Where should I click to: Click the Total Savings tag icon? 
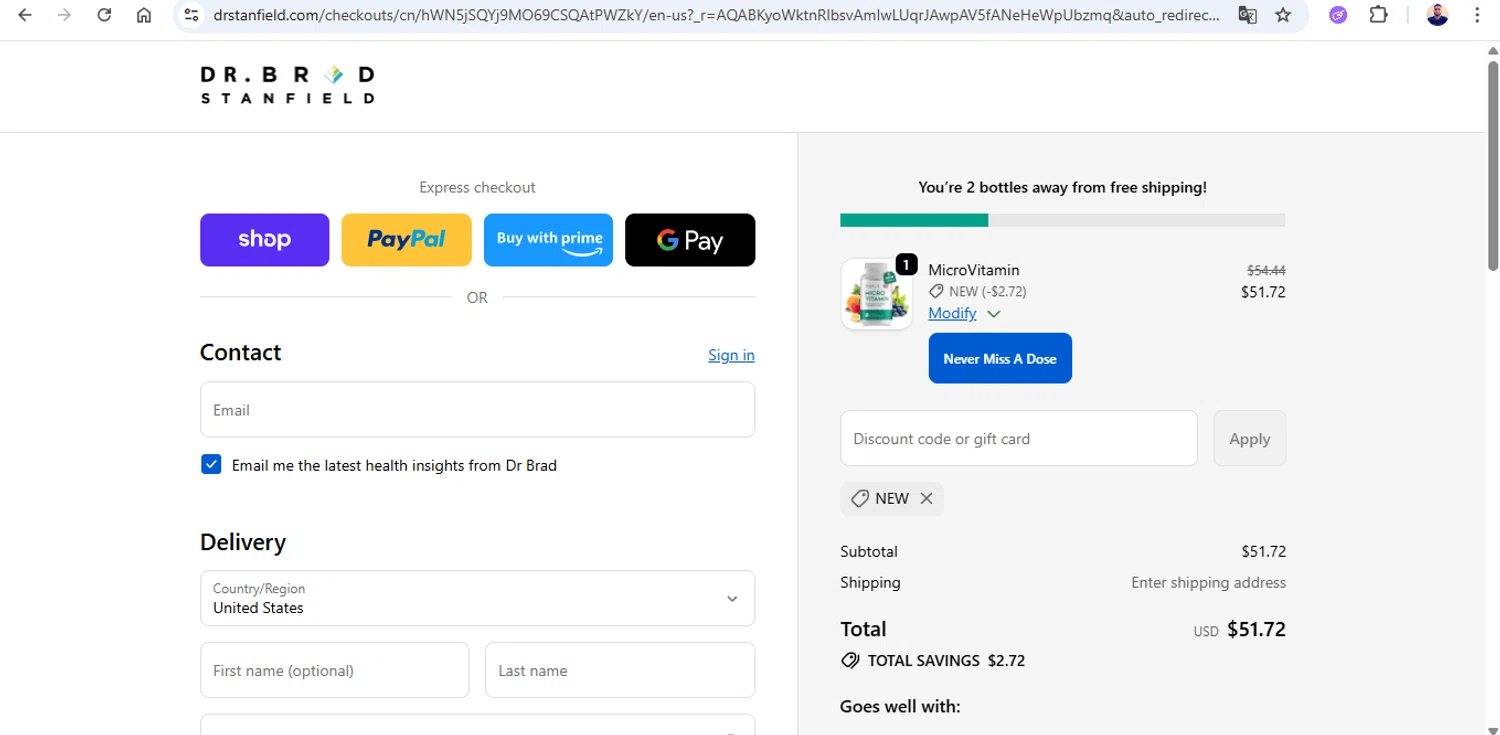[850, 660]
